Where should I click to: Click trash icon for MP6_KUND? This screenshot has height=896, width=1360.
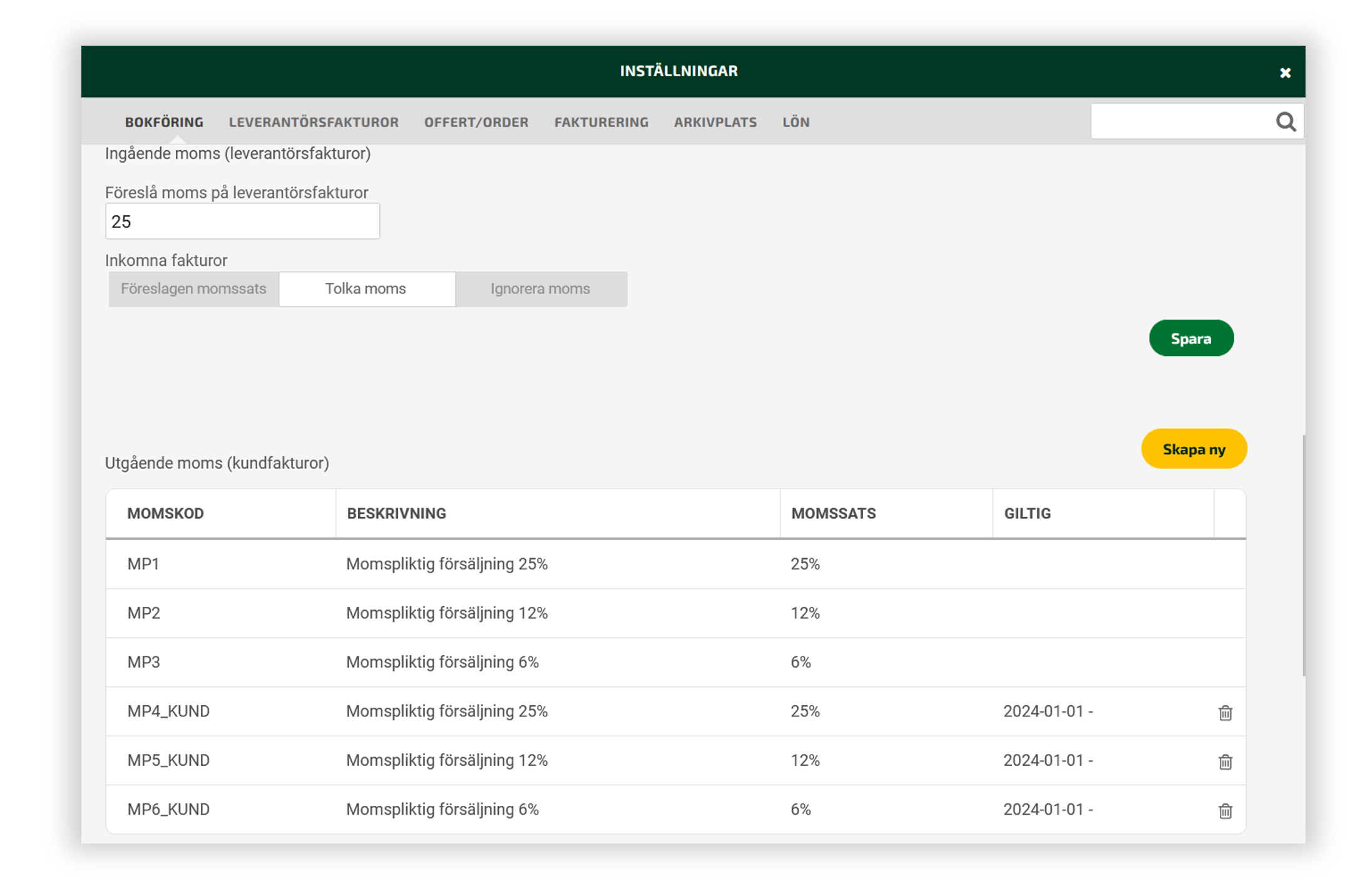click(x=1225, y=811)
